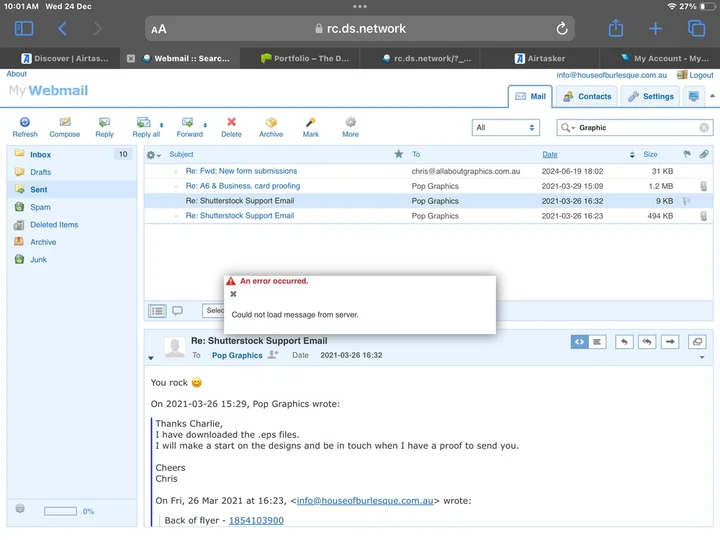
Task: Switch to list view mode
Action: coord(158,311)
